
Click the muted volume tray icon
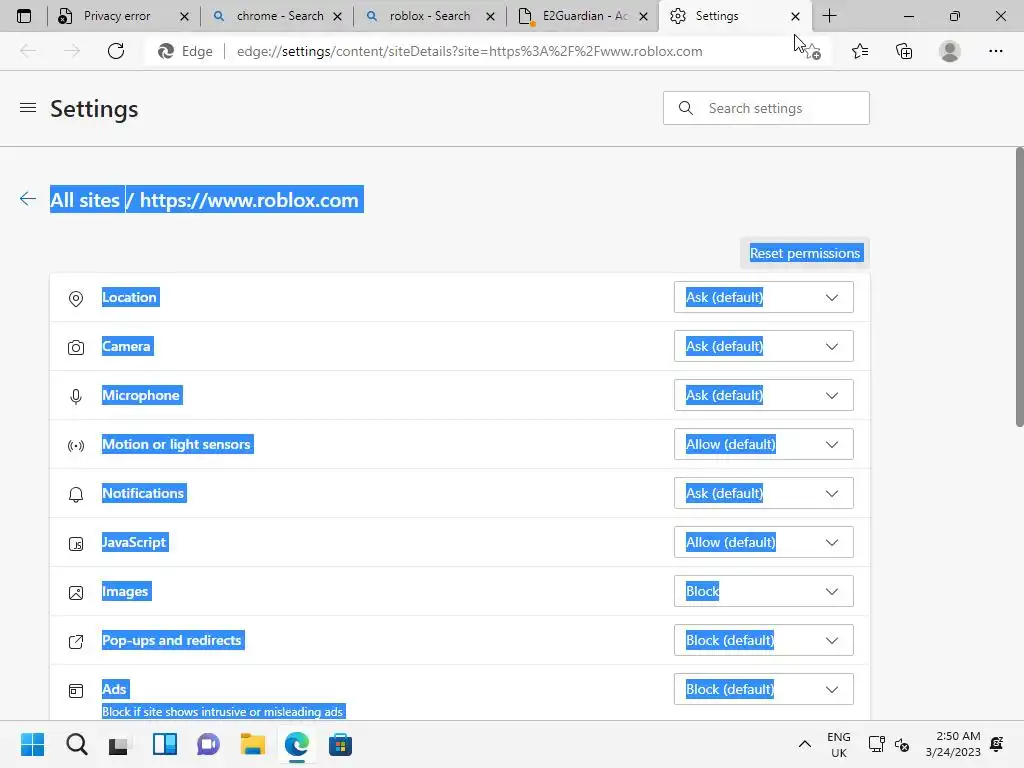[902, 744]
